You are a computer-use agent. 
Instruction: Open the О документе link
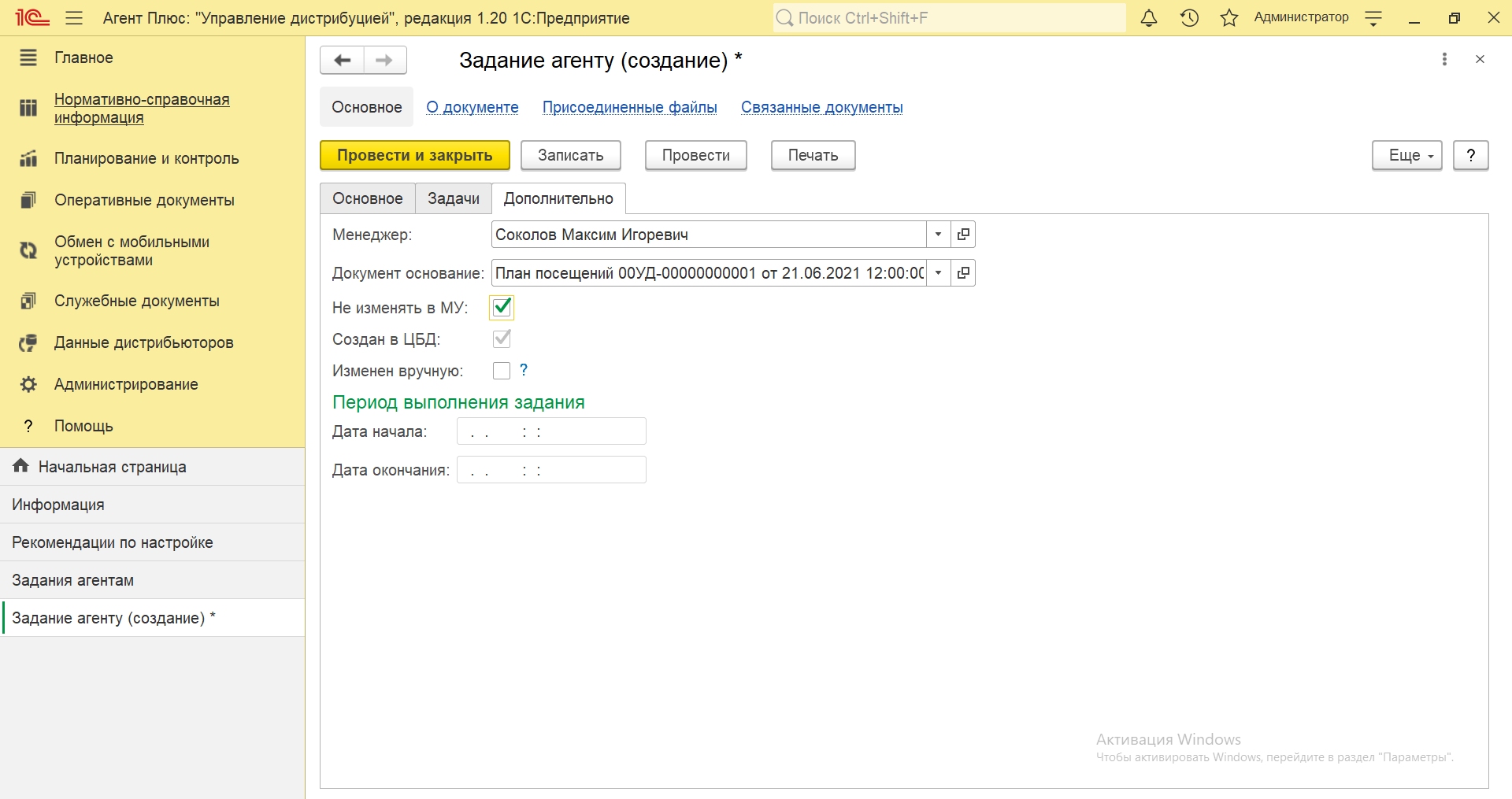click(472, 107)
